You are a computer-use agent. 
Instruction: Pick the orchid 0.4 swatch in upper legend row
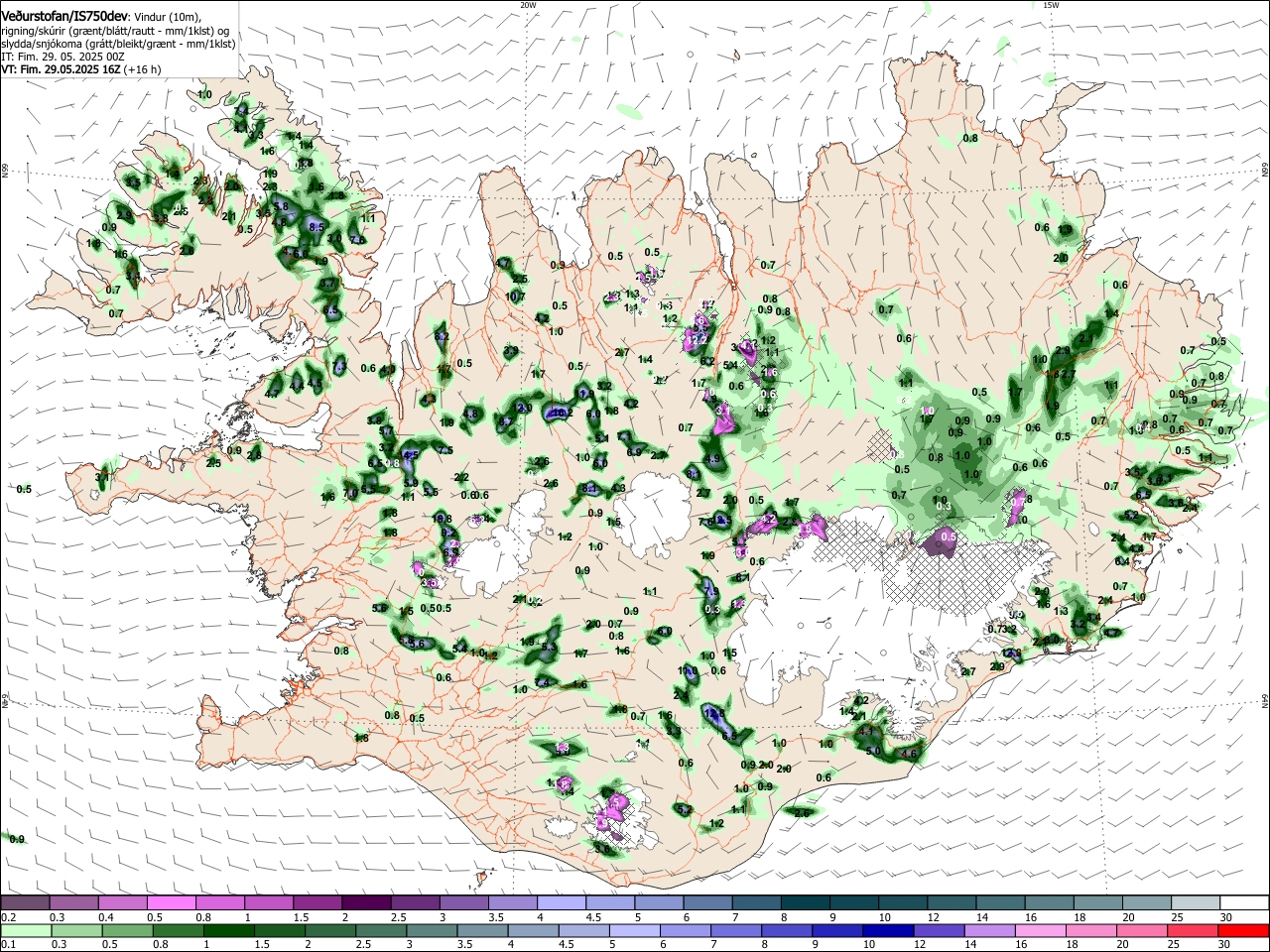point(122,902)
